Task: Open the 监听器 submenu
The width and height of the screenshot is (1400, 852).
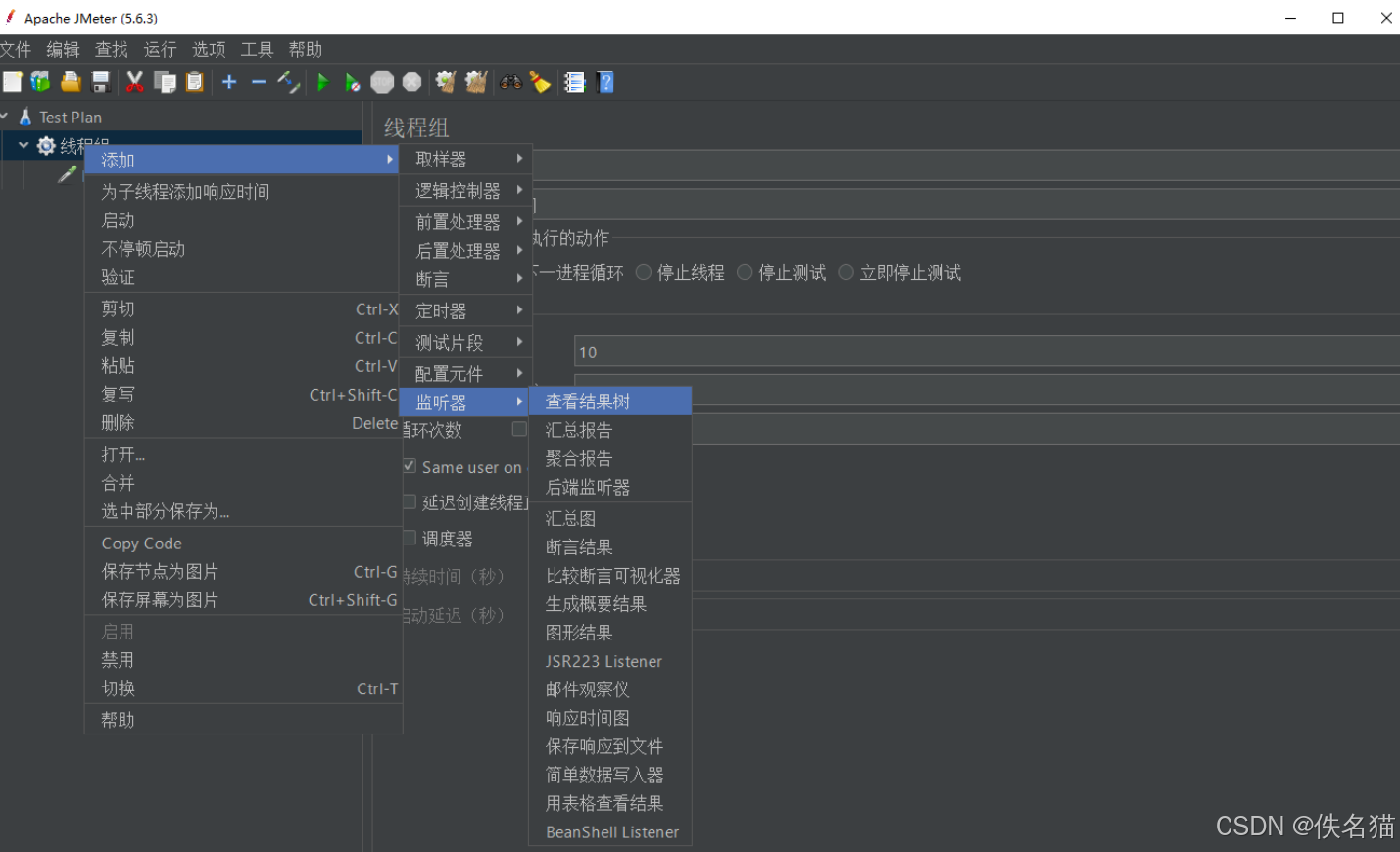Action: click(x=464, y=402)
